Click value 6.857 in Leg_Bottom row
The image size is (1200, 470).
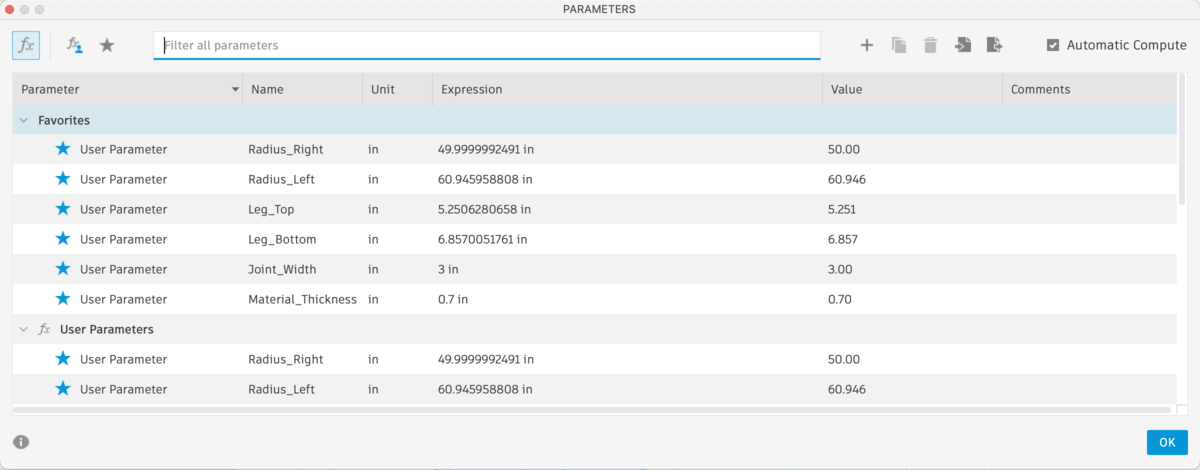point(843,239)
